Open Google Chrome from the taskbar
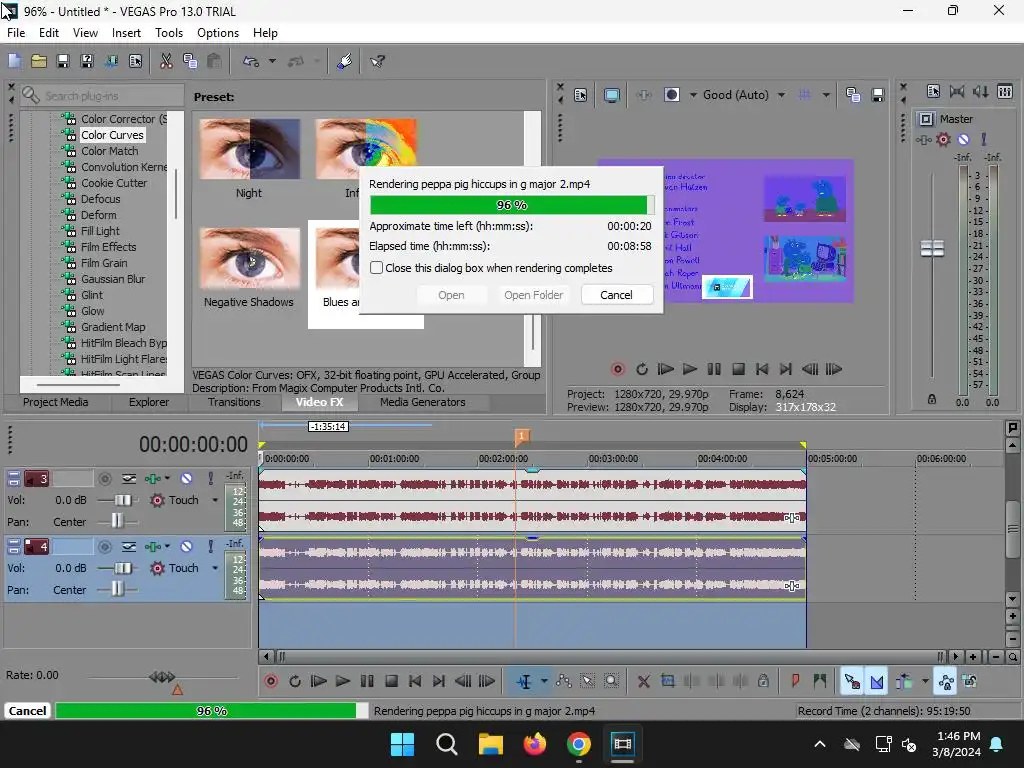This screenshot has width=1024, height=768. point(579,744)
